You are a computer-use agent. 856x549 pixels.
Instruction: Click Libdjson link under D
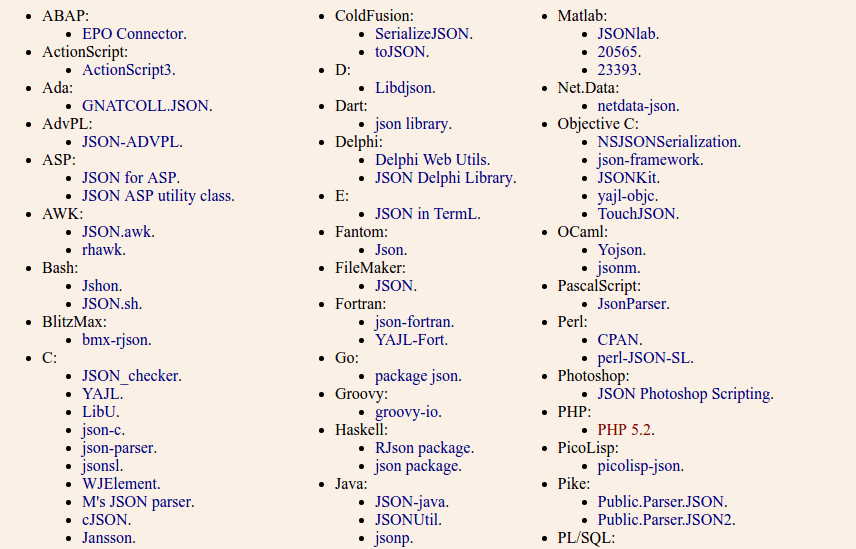tap(403, 88)
